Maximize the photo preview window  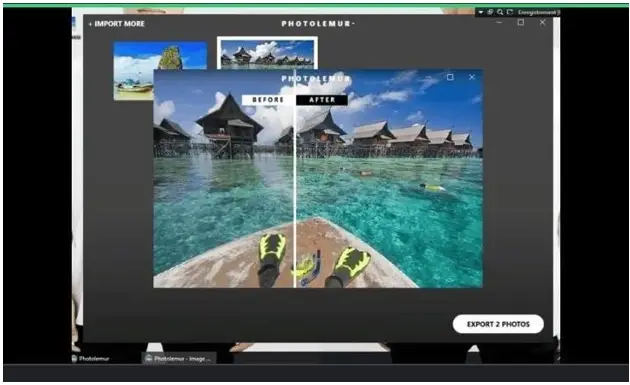(x=450, y=77)
